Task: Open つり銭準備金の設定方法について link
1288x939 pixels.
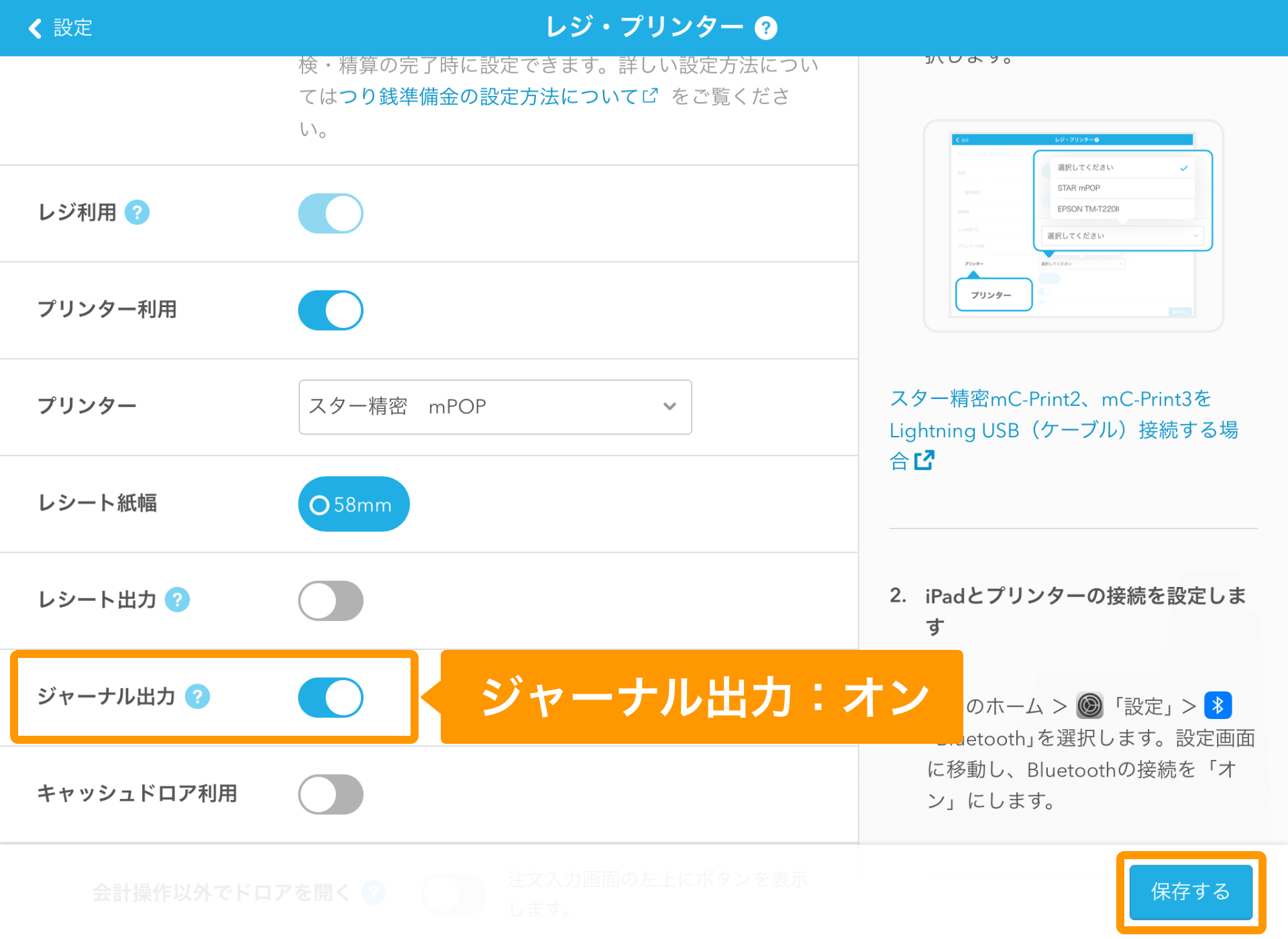Action: pos(496,97)
